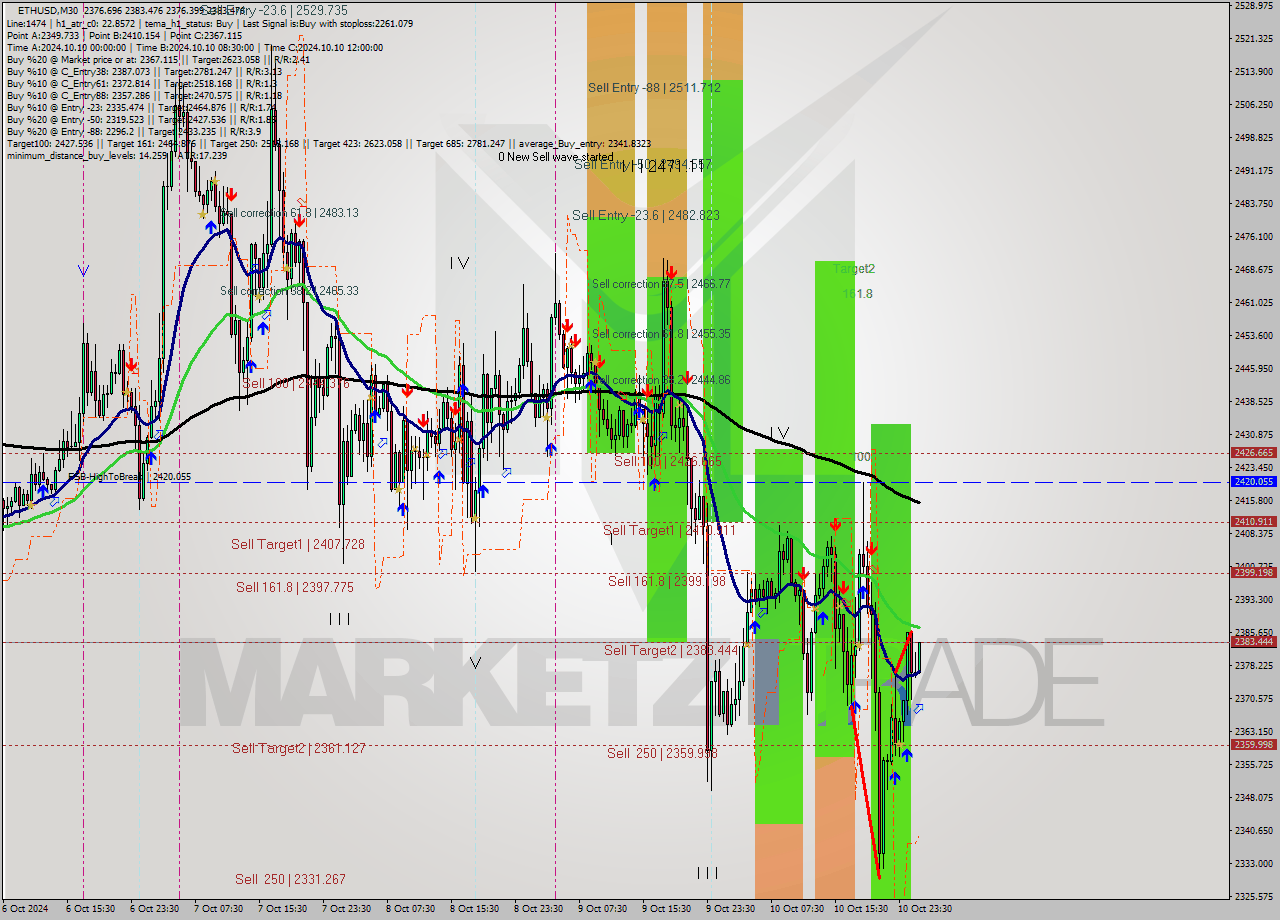Click the '9 Oct 07:30' time axis label
Screen dimensions: 1280x920
tap(602, 909)
